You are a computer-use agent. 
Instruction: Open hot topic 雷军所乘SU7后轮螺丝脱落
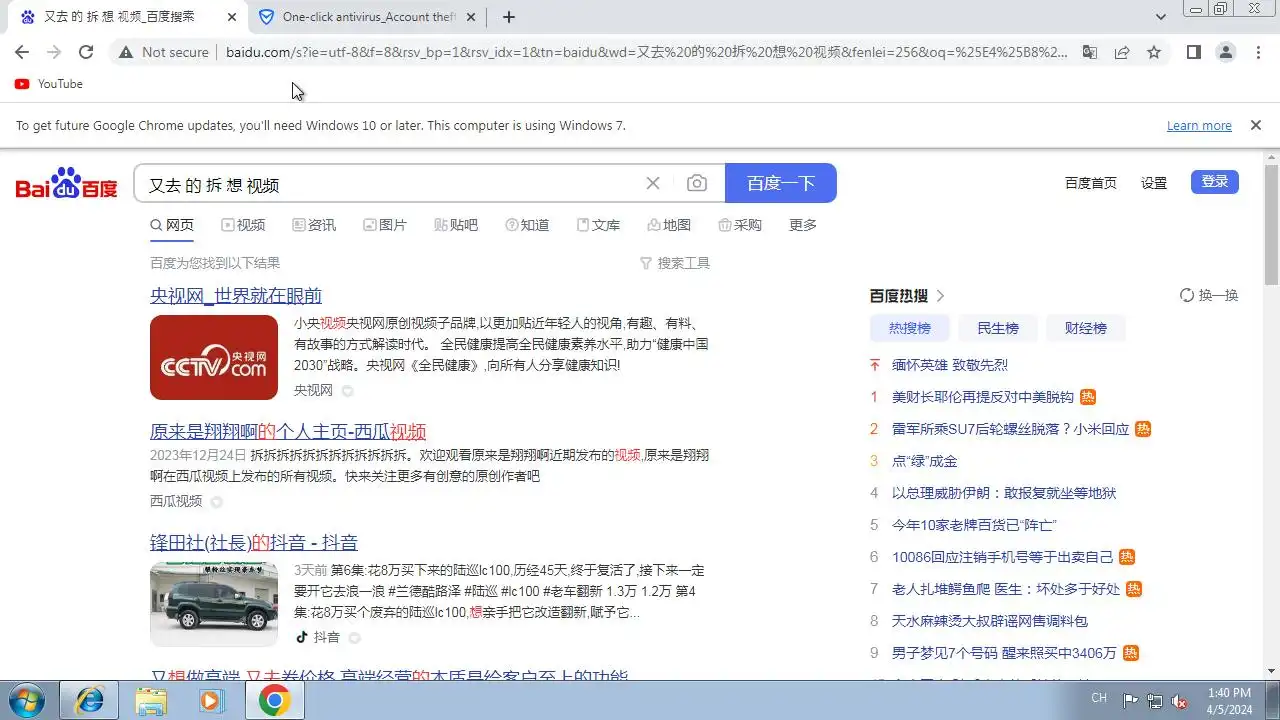point(1011,429)
